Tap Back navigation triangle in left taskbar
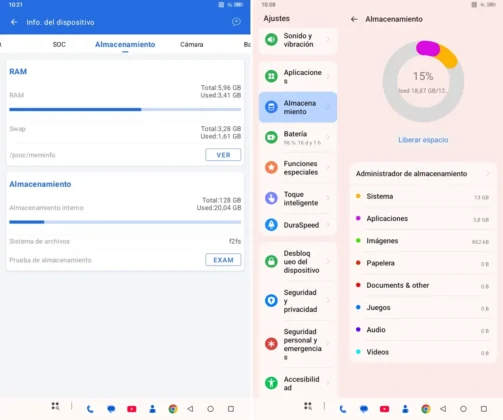503x420 pixels. (x=190, y=409)
